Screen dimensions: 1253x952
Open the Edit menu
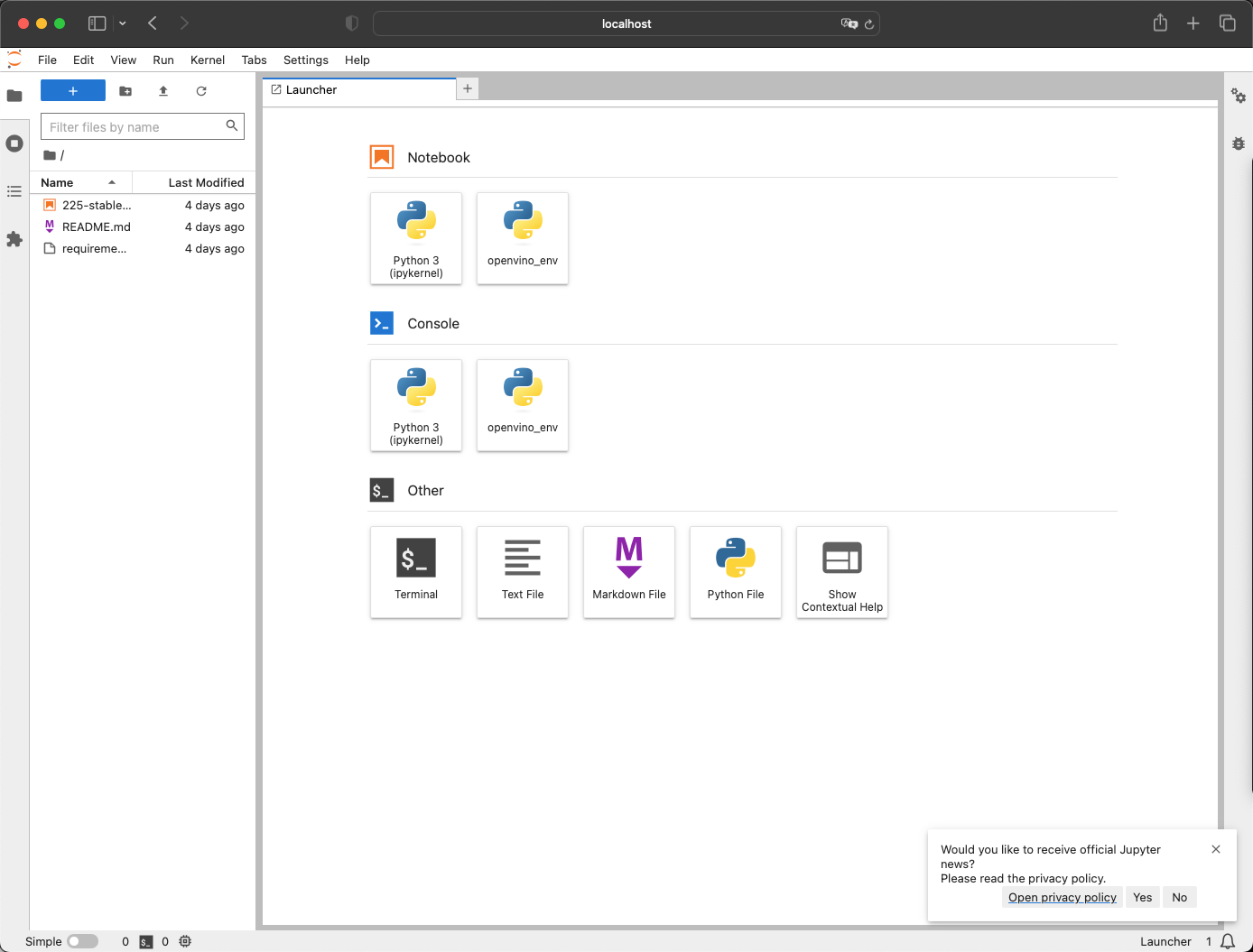83,60
